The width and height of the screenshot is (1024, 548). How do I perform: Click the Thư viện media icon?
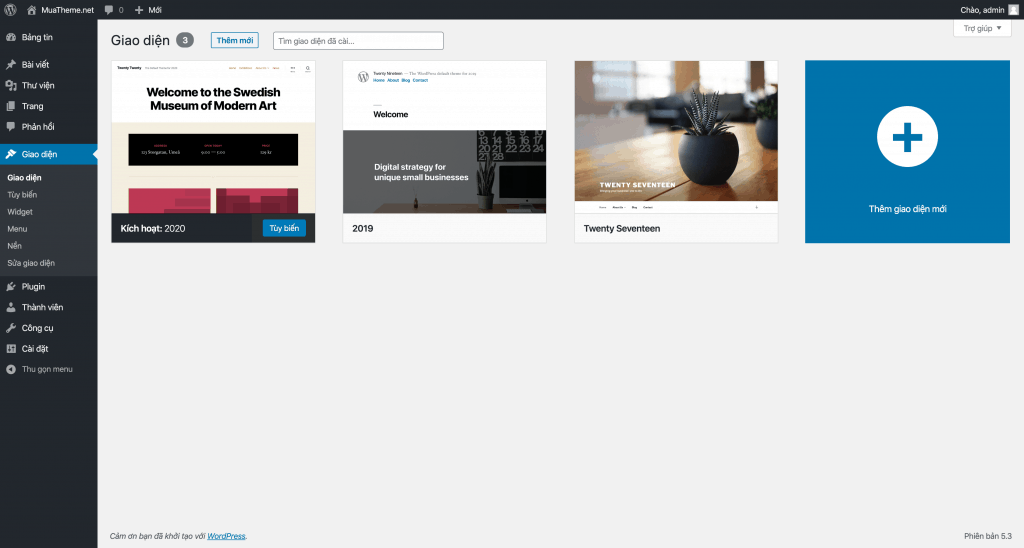point(11,86)
